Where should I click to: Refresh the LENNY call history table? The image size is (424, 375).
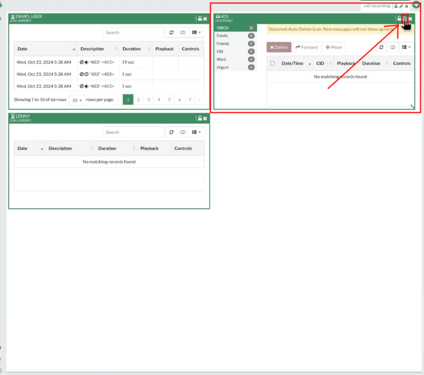171,132
